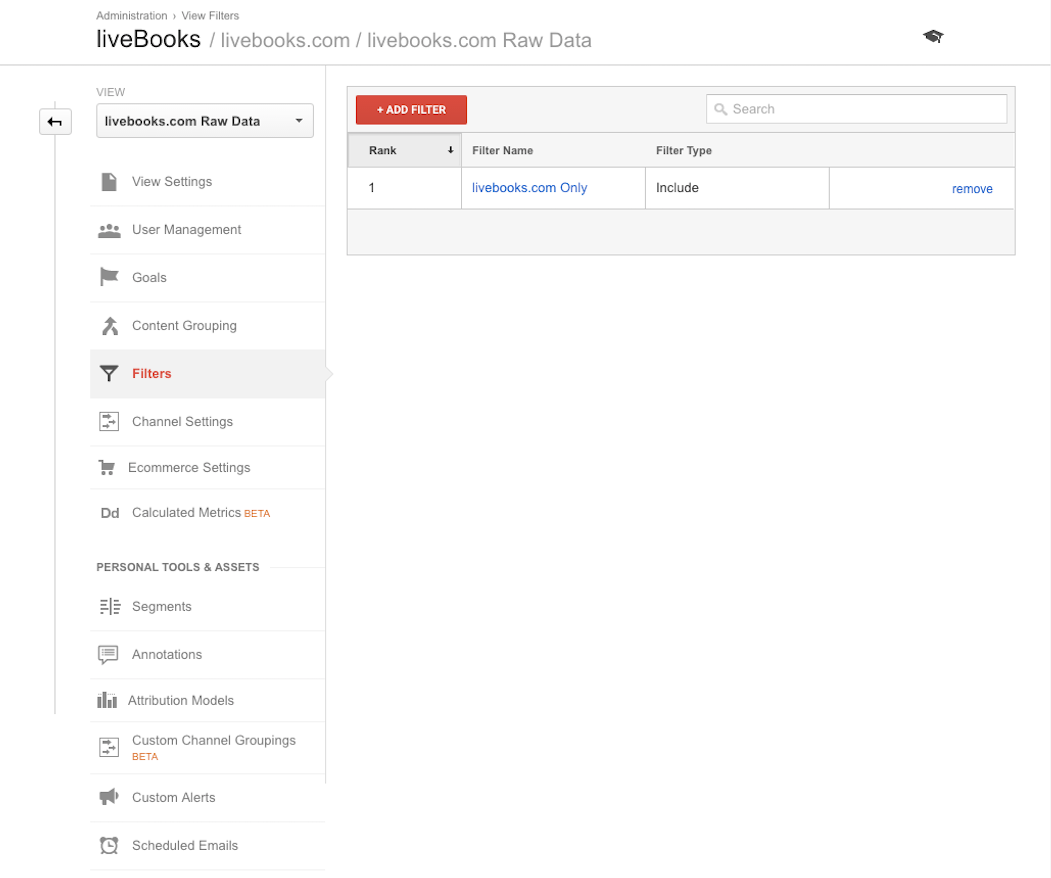Open the livebooks.com Raw Data view dropdown
The height and width of the screenshot is (878, 1051).
(205, 121)
